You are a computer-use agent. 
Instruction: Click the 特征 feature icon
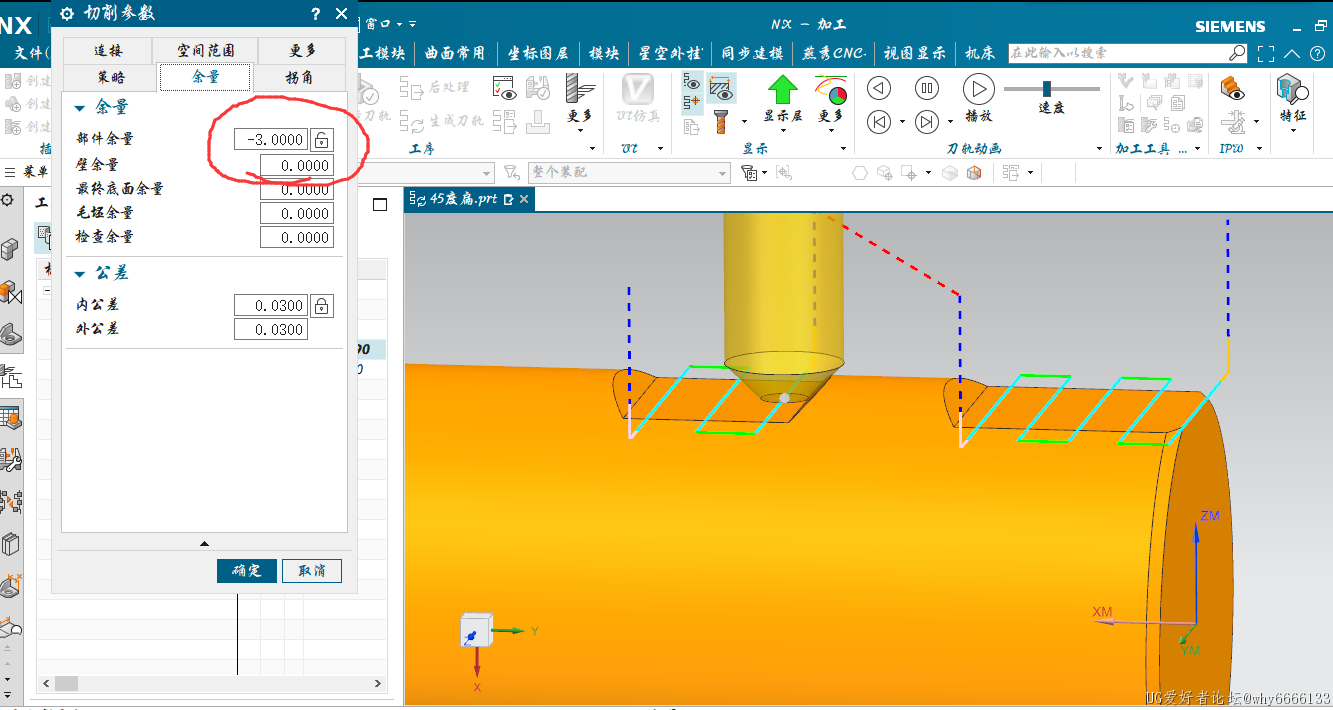1292,90
